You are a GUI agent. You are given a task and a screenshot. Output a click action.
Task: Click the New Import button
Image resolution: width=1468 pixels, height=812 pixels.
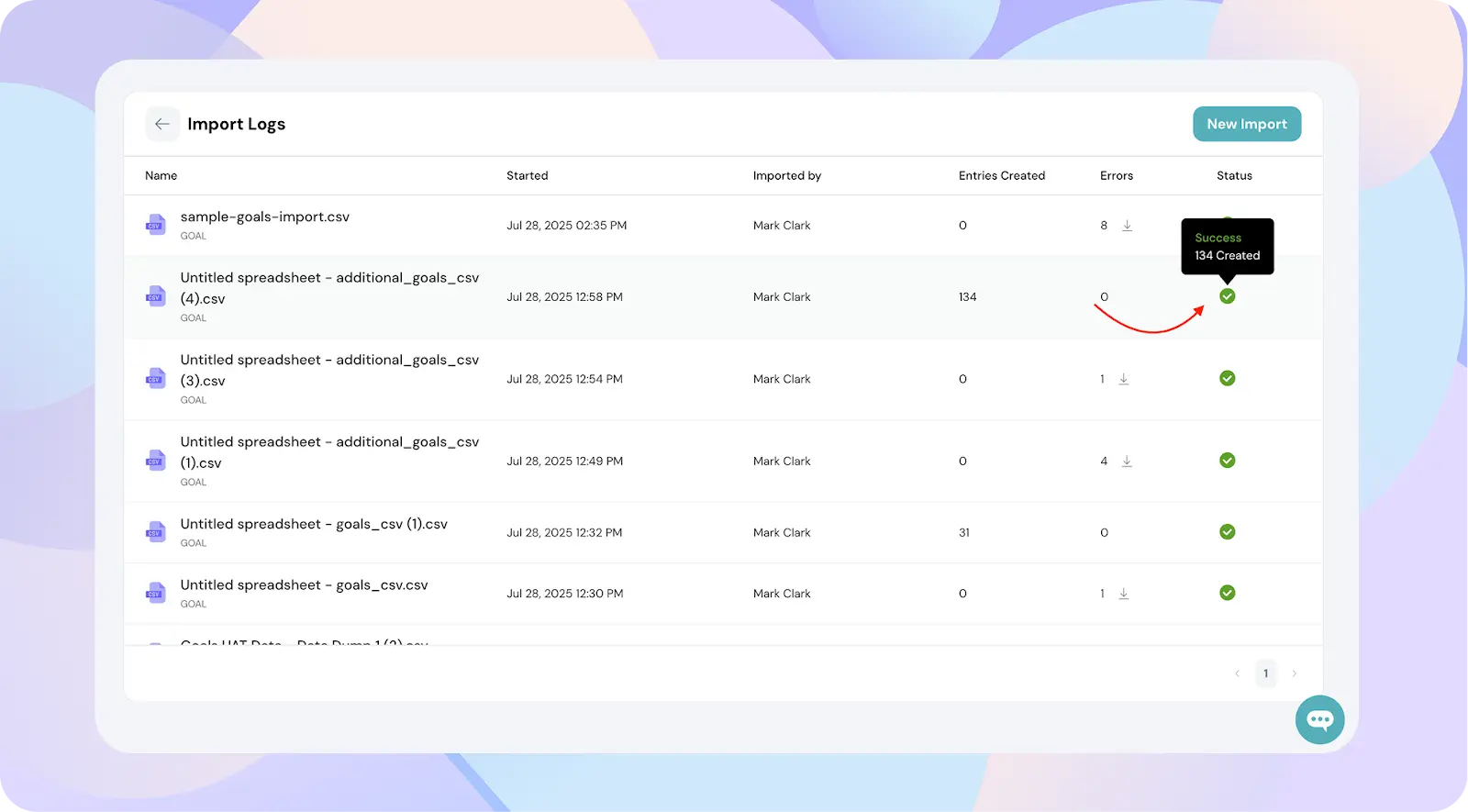1246,124
